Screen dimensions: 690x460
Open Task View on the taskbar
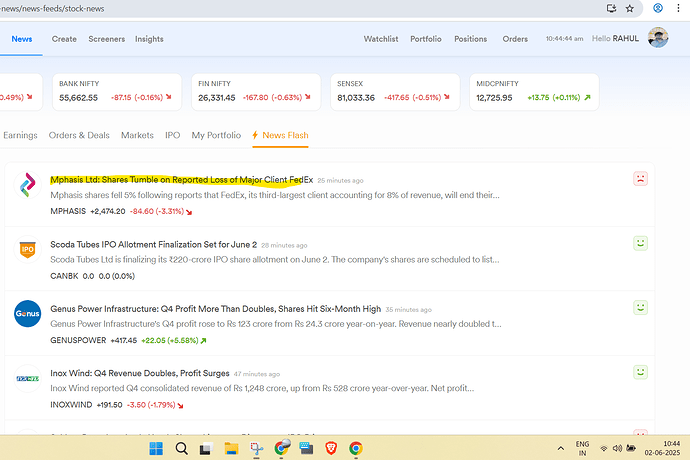pos(206,449)
